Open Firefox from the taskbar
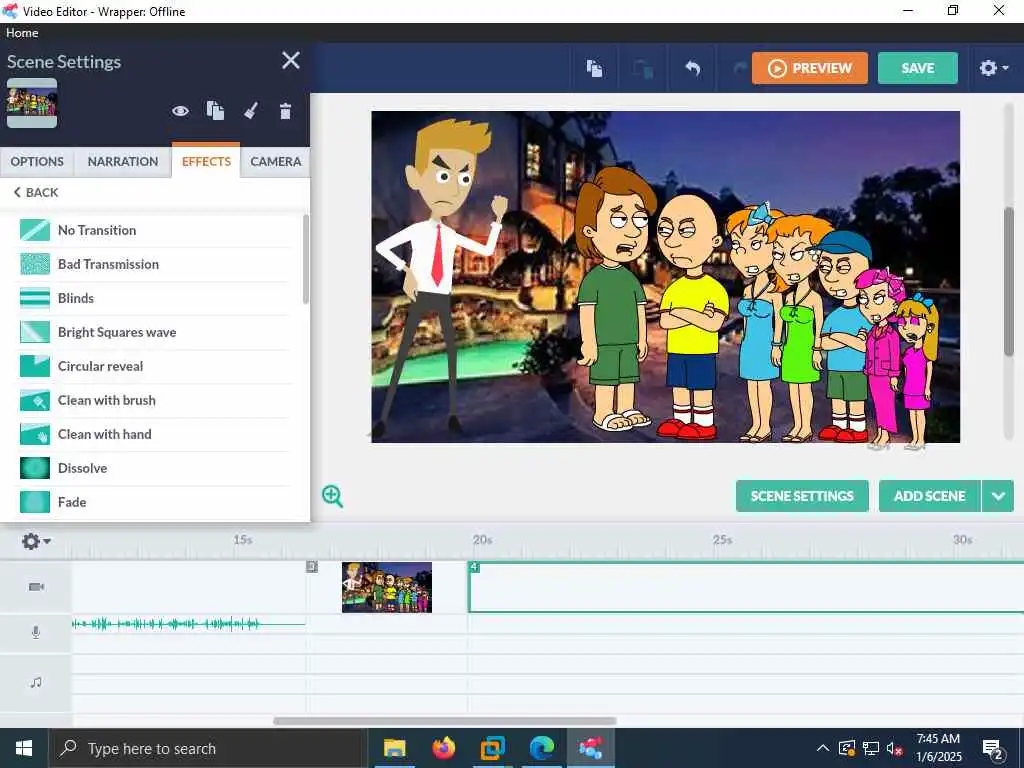Screen dimensions: 1024x768 pos(443,748)
